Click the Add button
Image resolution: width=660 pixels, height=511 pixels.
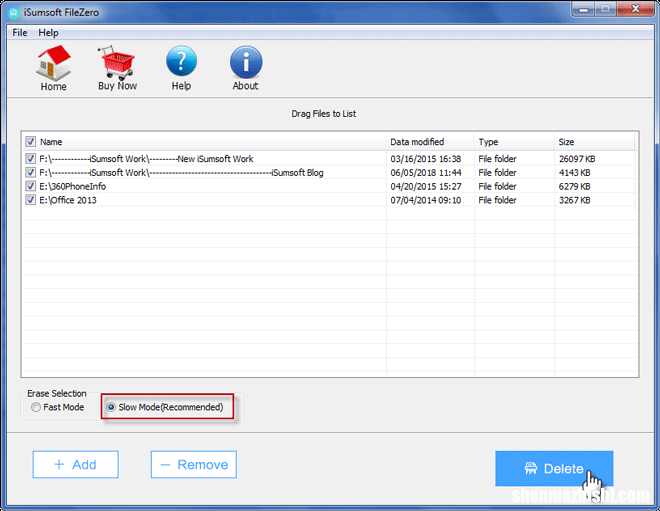point(75,464)
